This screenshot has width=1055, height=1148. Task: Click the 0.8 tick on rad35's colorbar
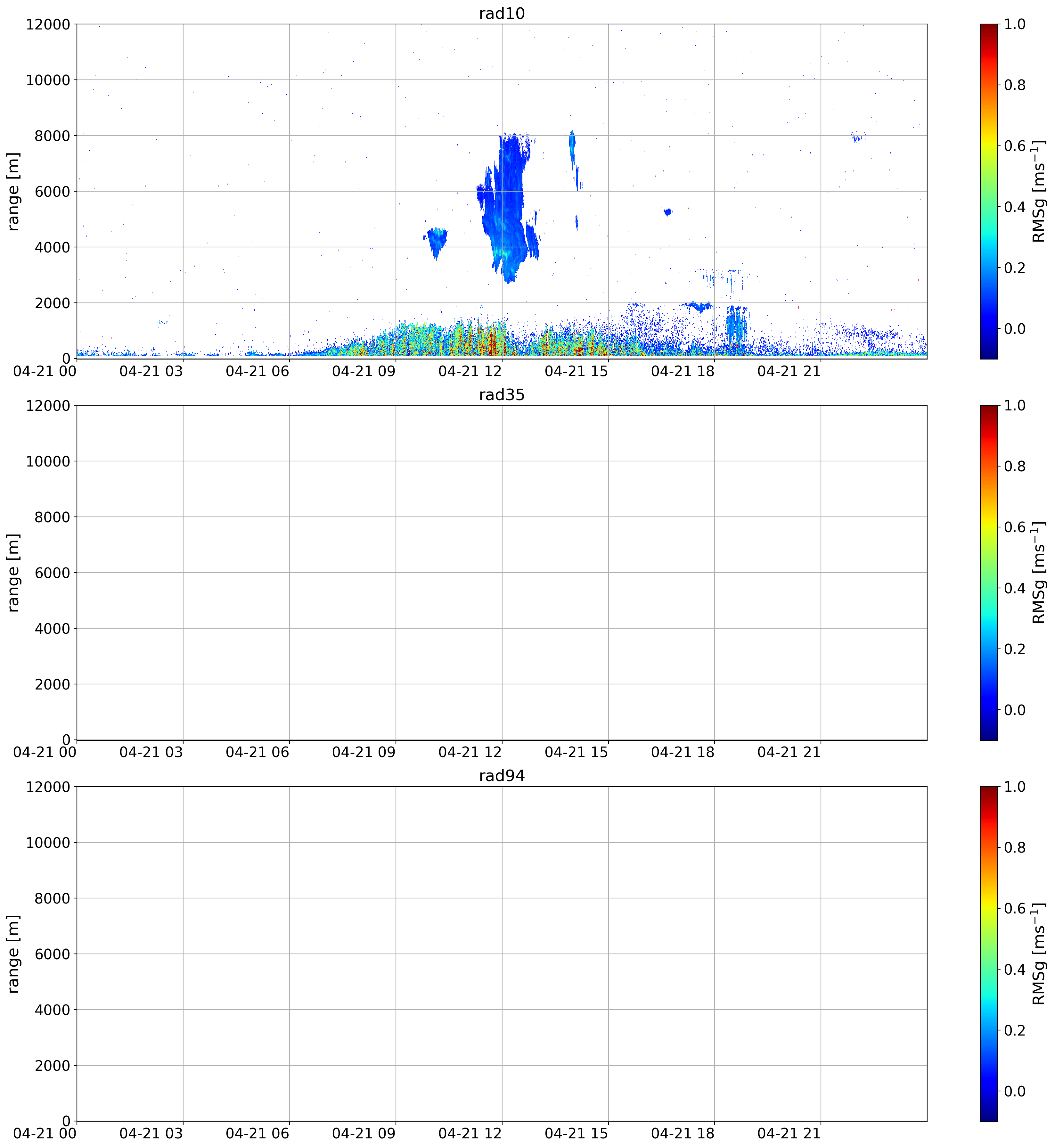click(1015, 466)
